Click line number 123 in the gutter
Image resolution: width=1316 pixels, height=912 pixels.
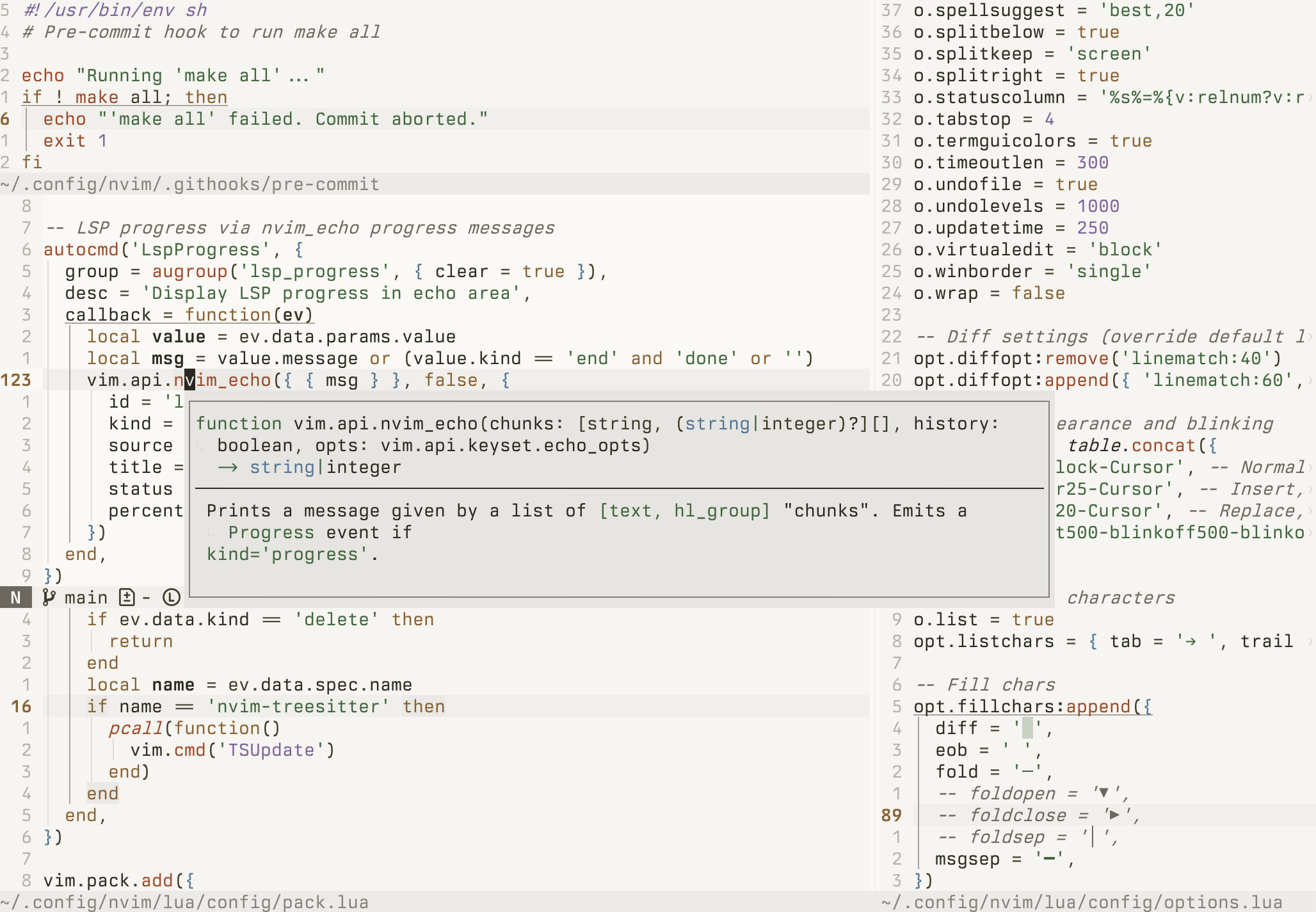click(16, 380)
